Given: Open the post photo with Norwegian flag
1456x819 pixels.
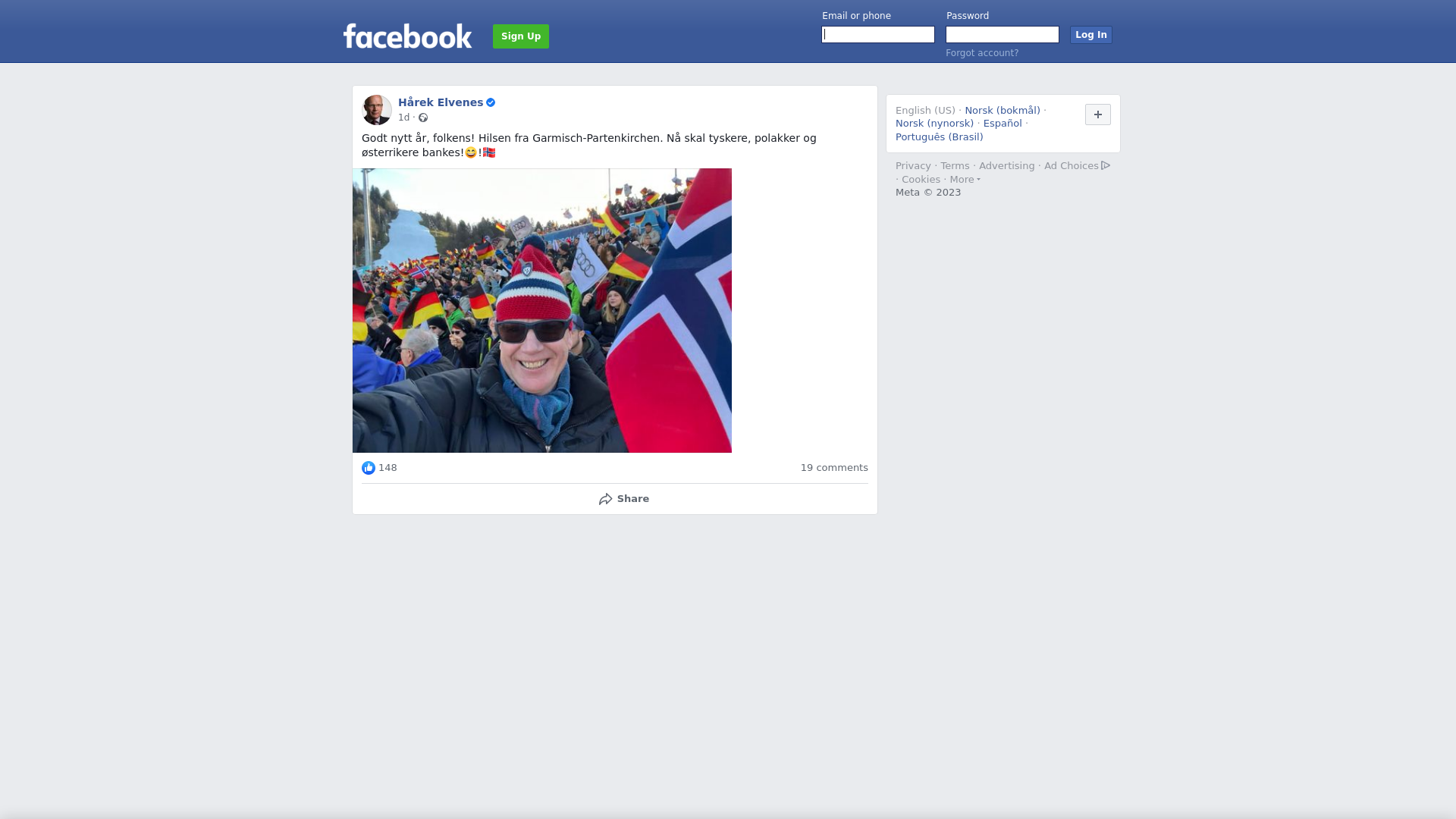Looking at the screenshot, I should point(542,311).
